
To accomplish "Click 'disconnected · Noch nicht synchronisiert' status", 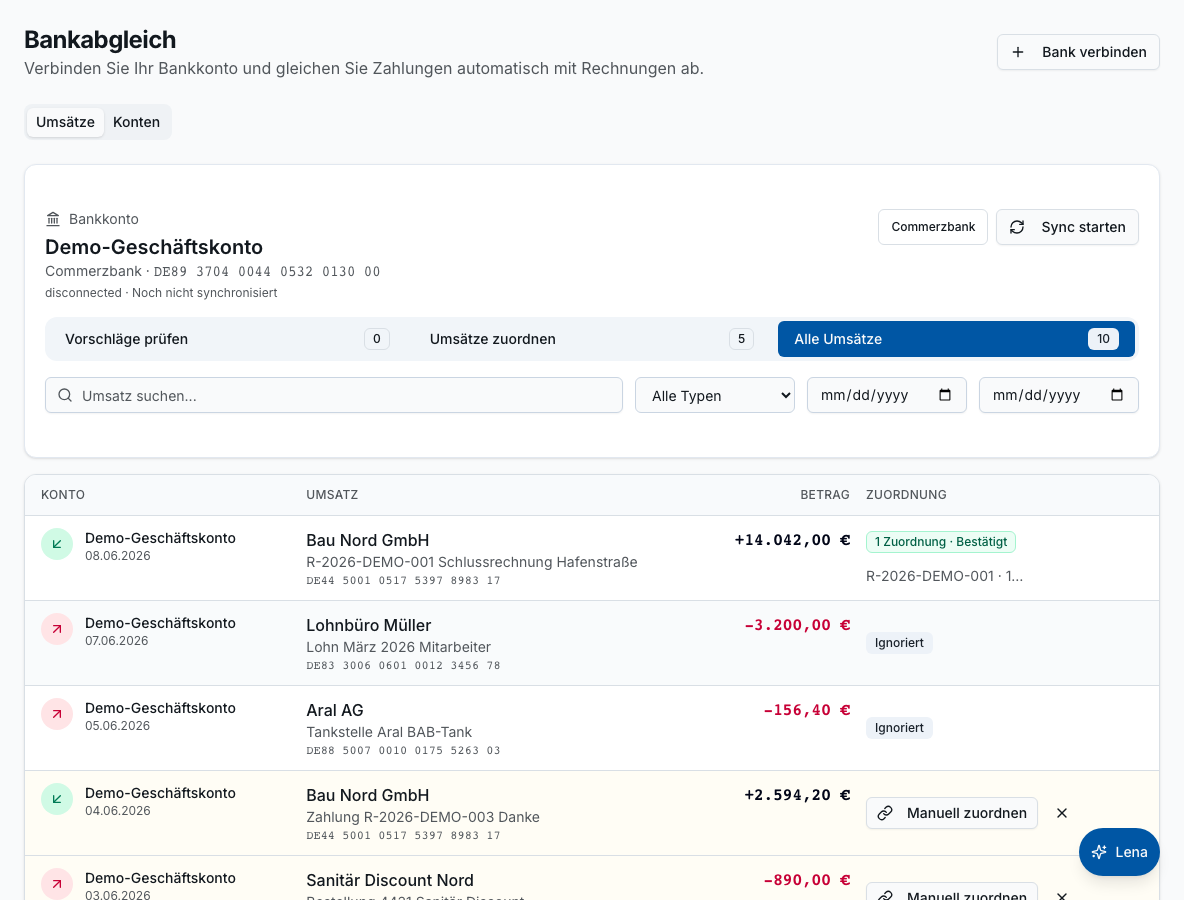I will pos(161,293).
